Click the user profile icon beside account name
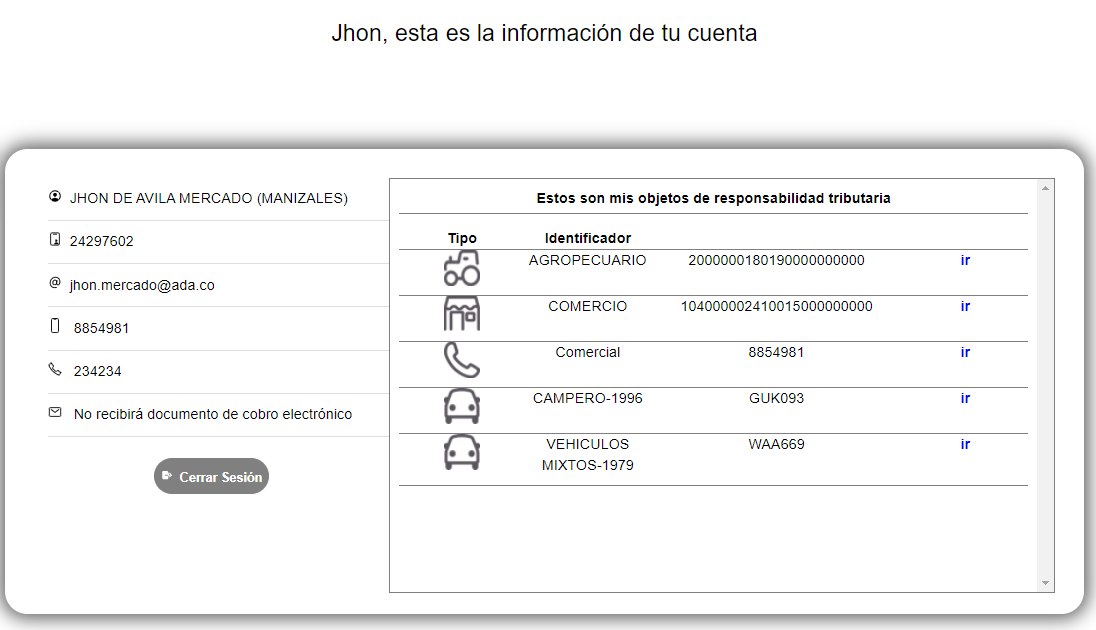Viewport: 1096px width, 630px height. pos(55,197)
